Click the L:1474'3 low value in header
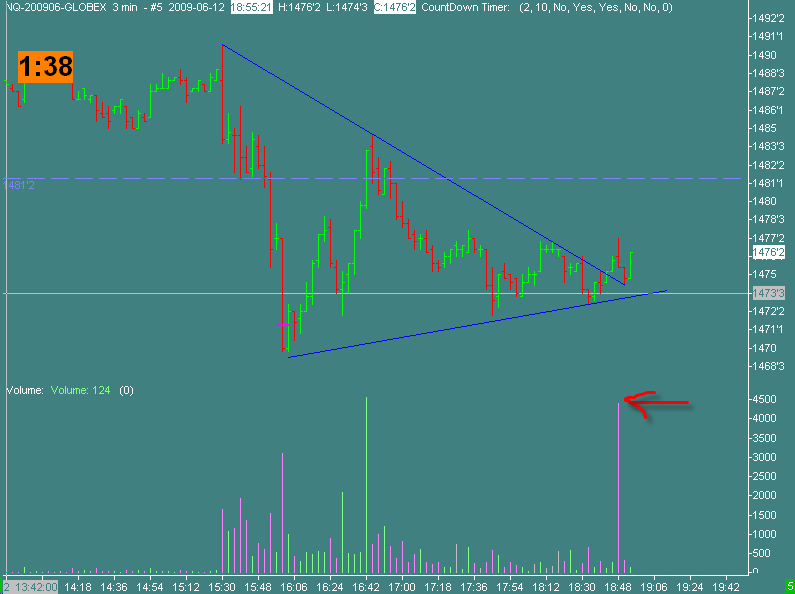This screenshot has height=594, width=795. [346, 8]
